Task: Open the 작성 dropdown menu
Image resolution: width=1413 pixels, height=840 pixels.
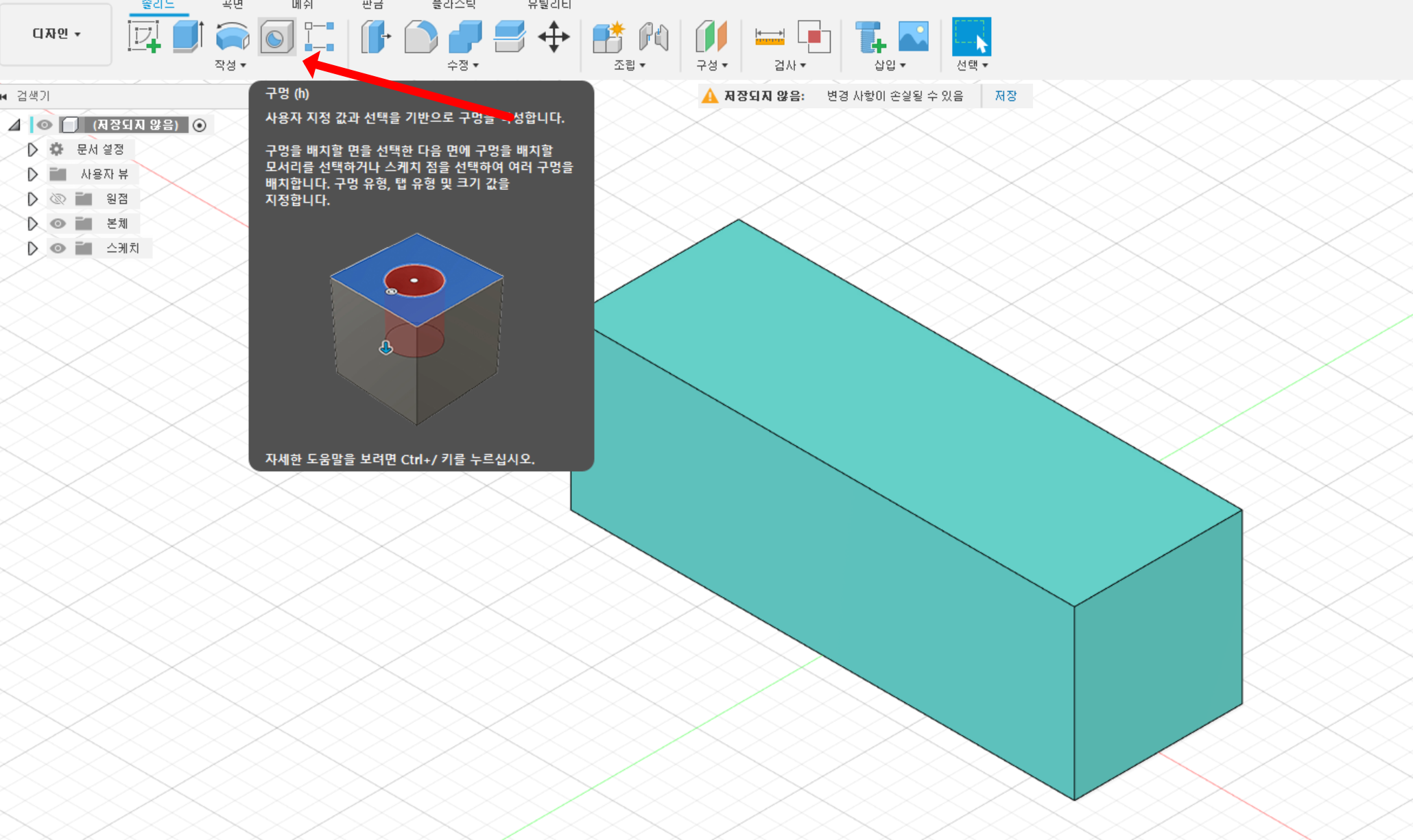Action: [x=230, y=65]
